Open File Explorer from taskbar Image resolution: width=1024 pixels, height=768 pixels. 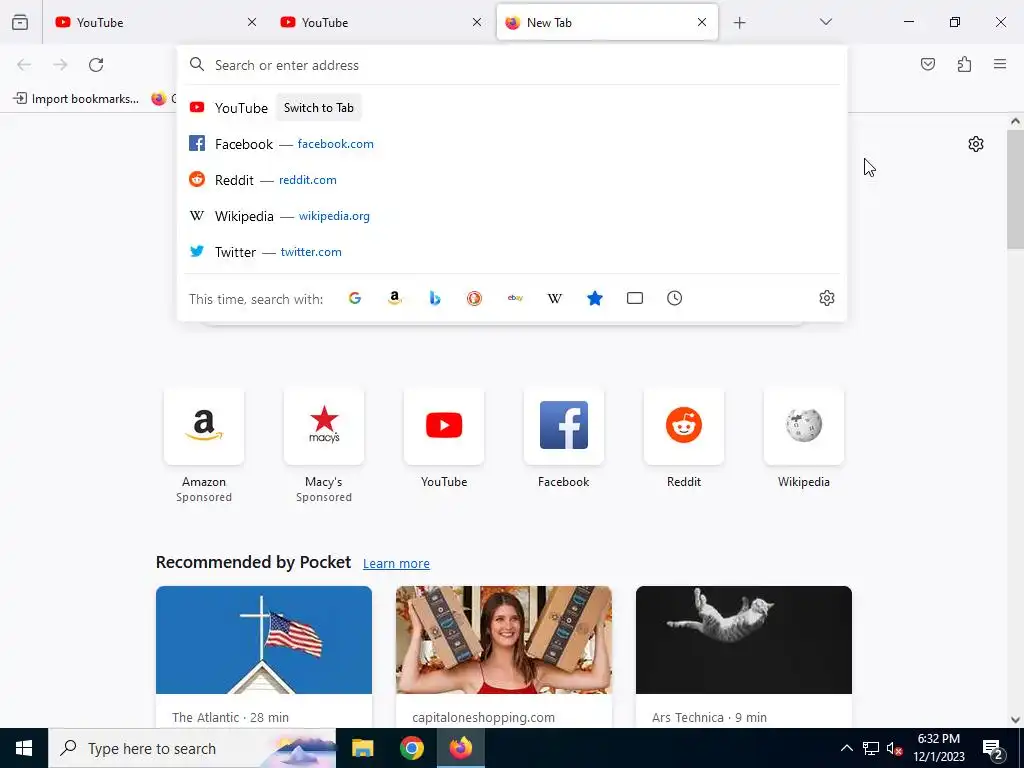(362, 748)
